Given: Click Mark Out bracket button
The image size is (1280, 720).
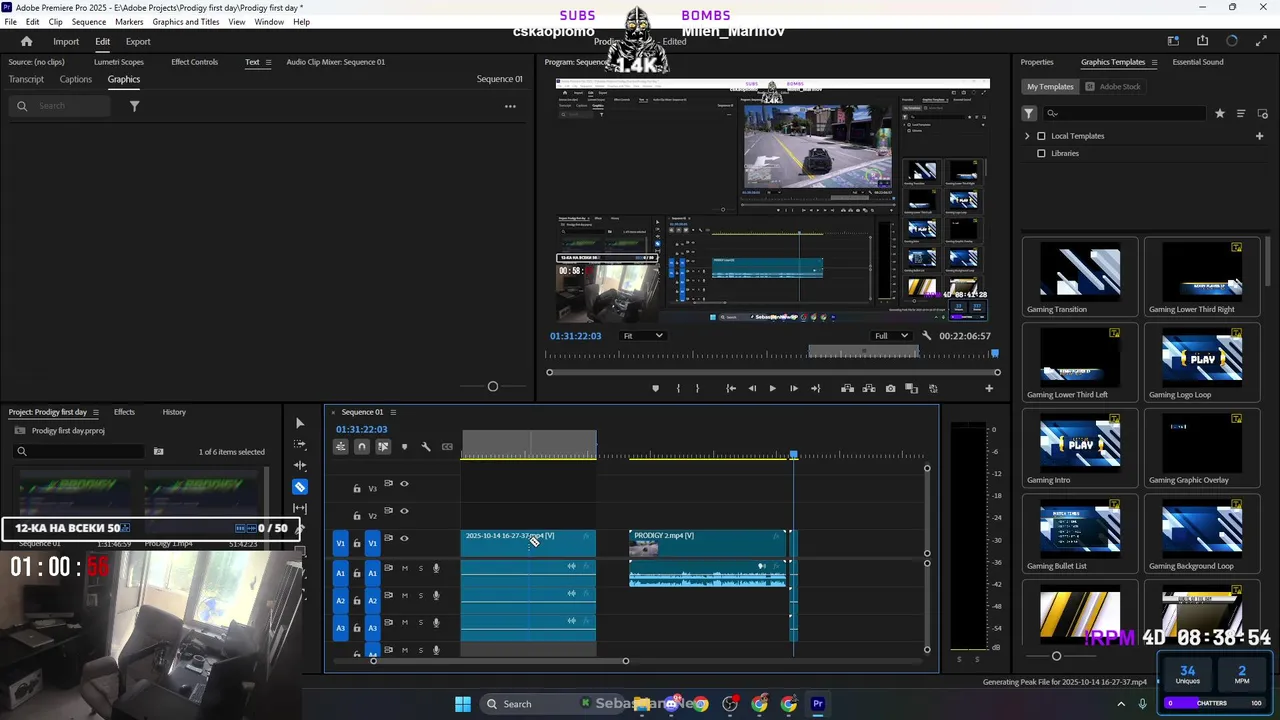Looking at the screenshot, I should coord(697,388).
